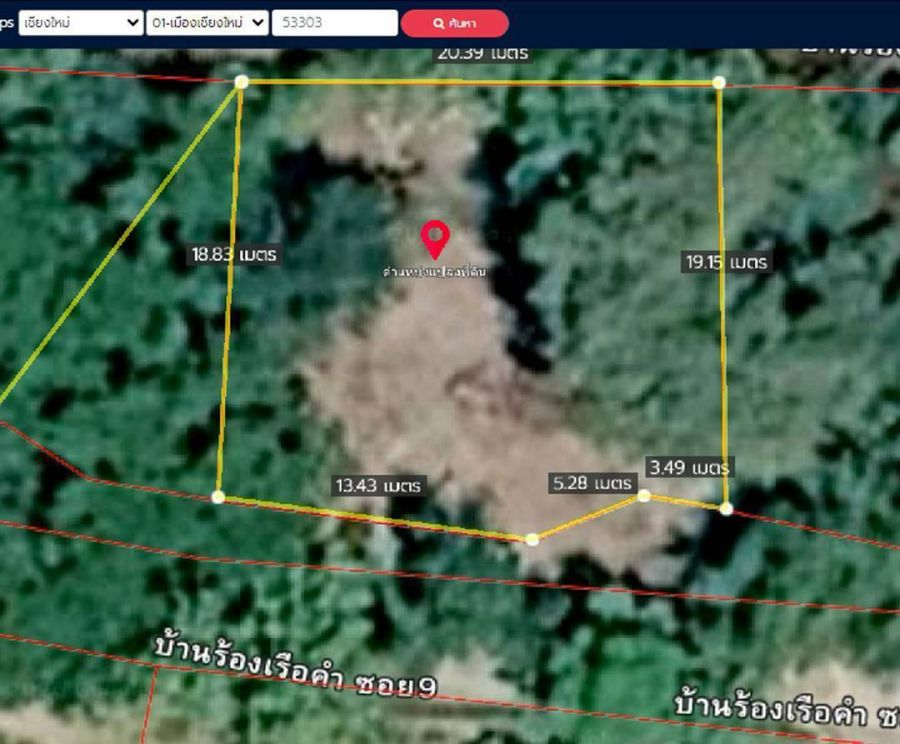Click the top-left parcel corner vertex
900x744 pixels.
point(242,82)
